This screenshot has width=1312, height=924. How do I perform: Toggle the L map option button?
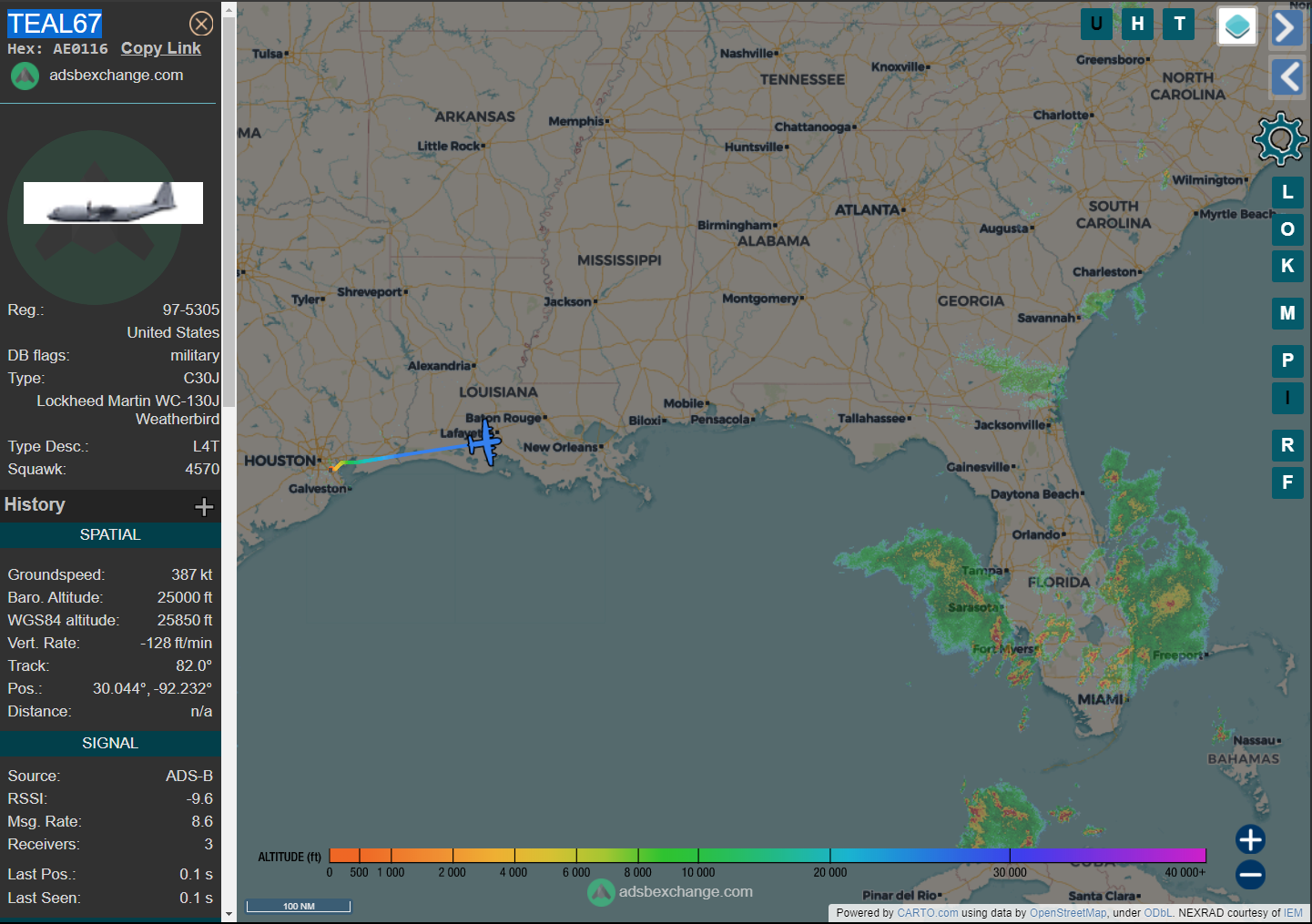click(1287, 192)
